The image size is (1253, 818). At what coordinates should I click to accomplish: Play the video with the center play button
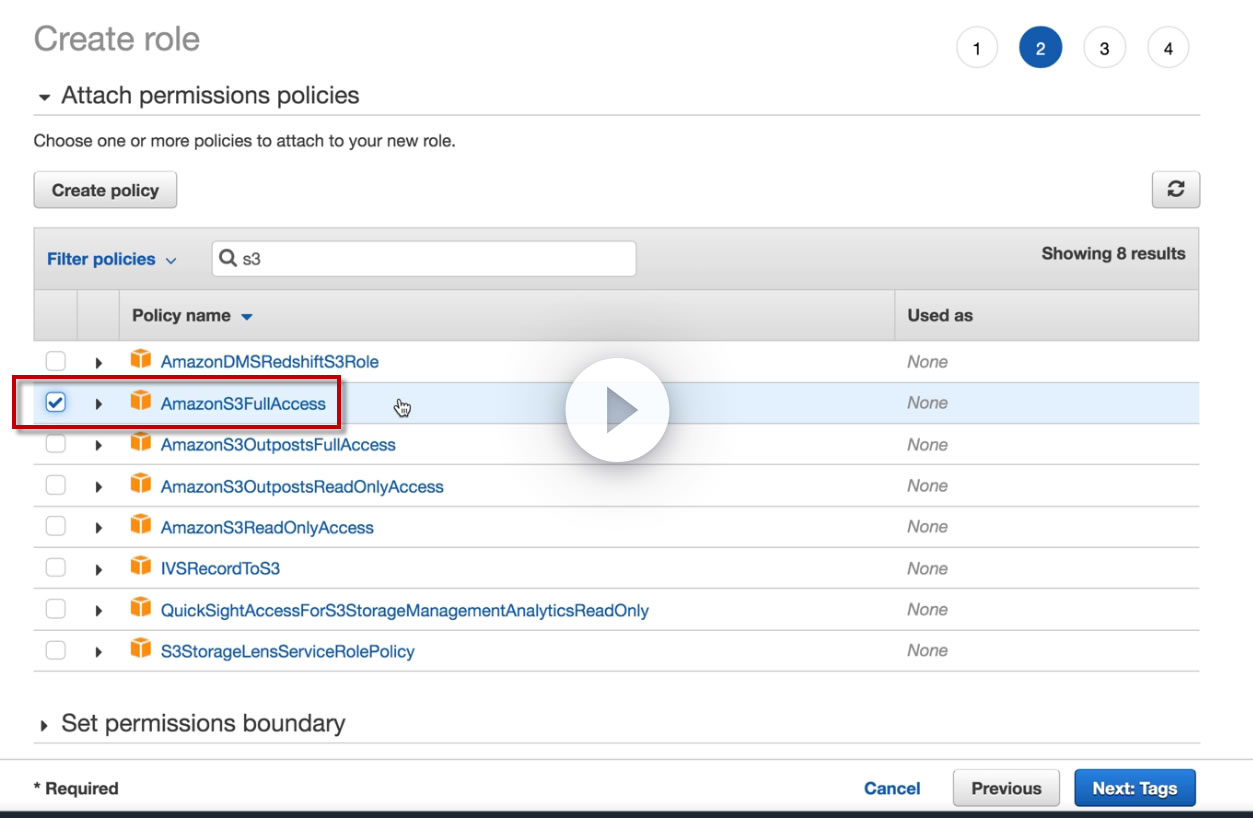pos(617,410)
